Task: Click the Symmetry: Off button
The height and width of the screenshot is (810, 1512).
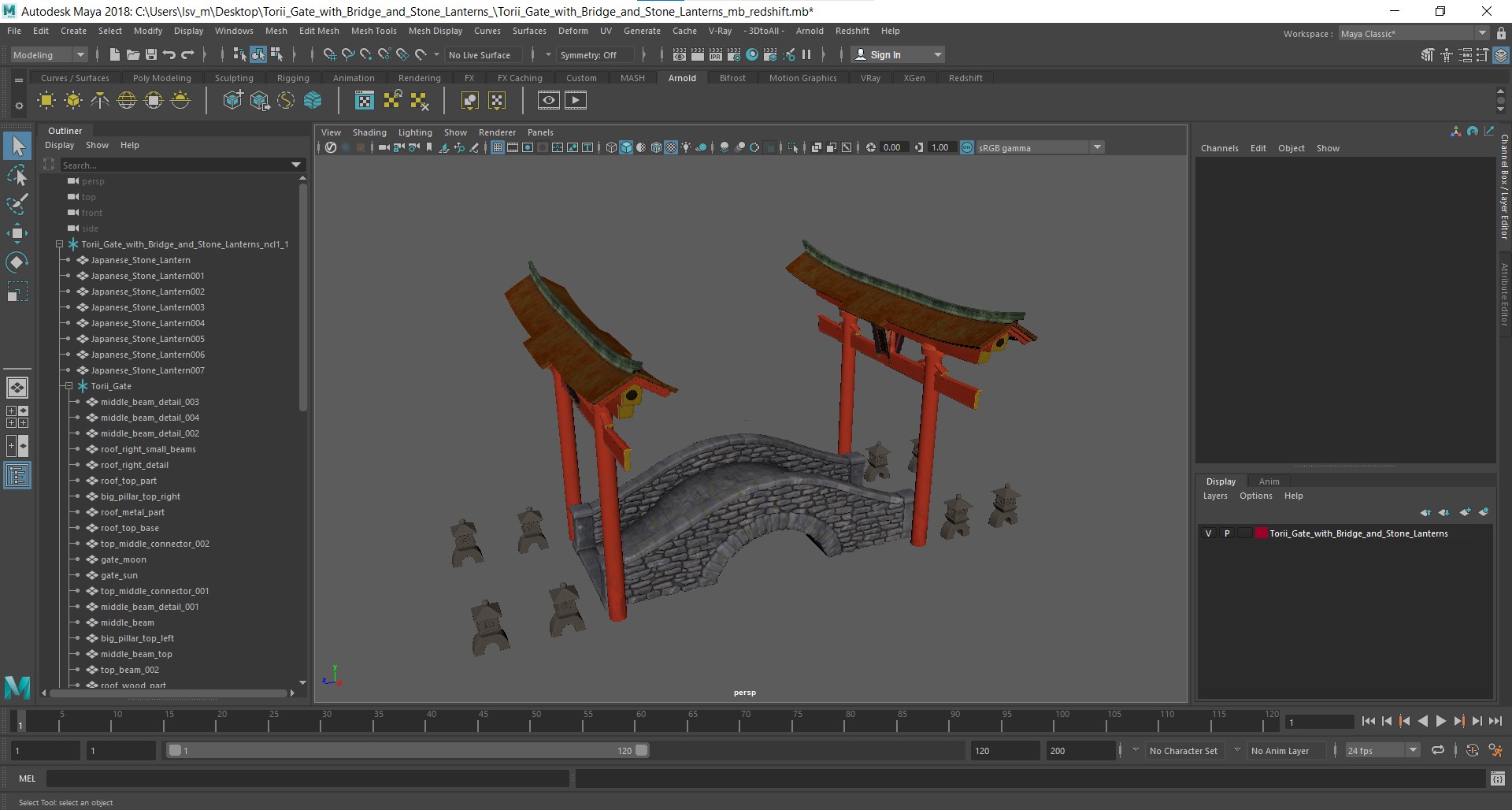Action: 595,54
